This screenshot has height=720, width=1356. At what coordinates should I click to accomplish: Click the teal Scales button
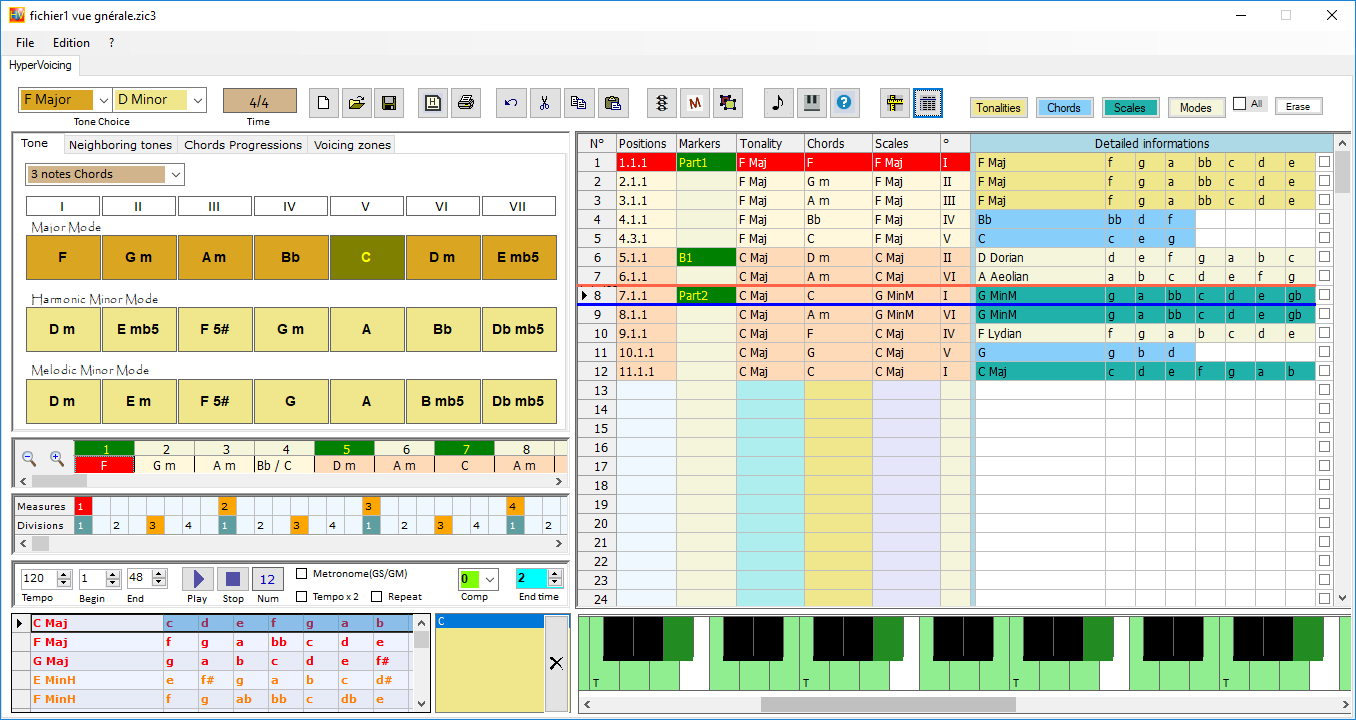pyautogui.click(x=1130, y=108)
